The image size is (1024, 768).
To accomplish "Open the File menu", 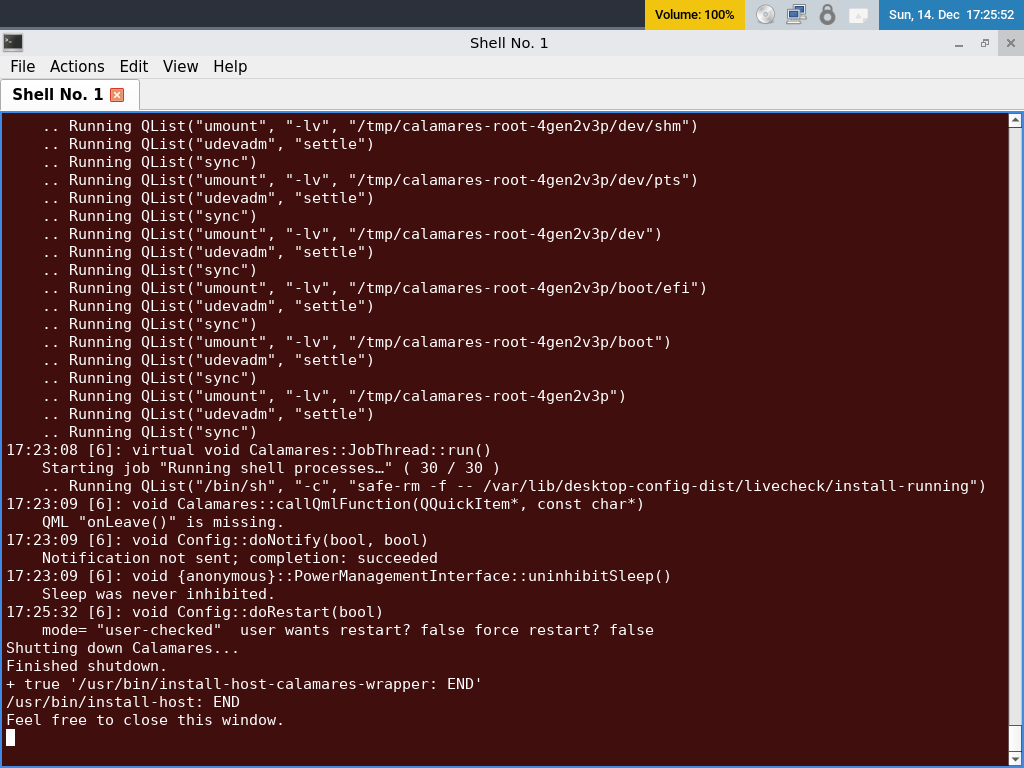I will click(22, 66).
